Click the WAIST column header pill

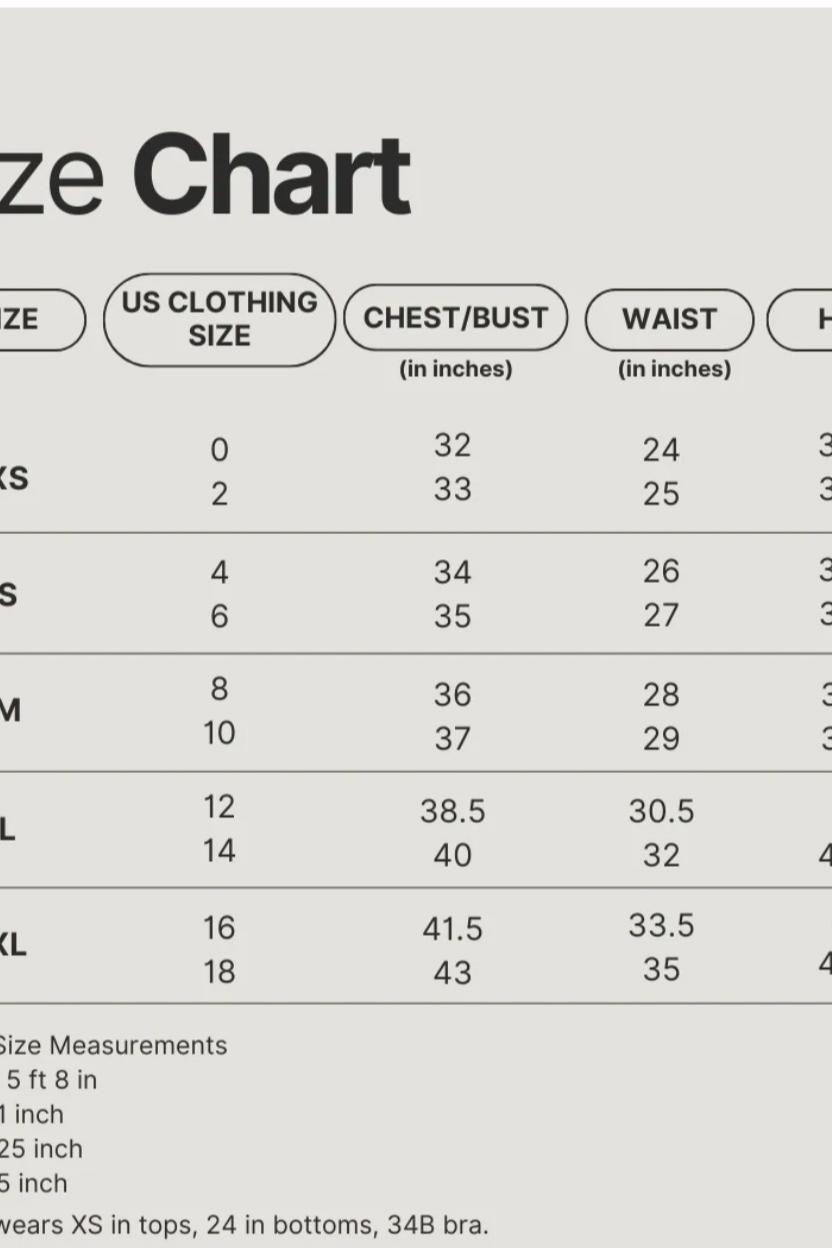click(x=669, y=319)
